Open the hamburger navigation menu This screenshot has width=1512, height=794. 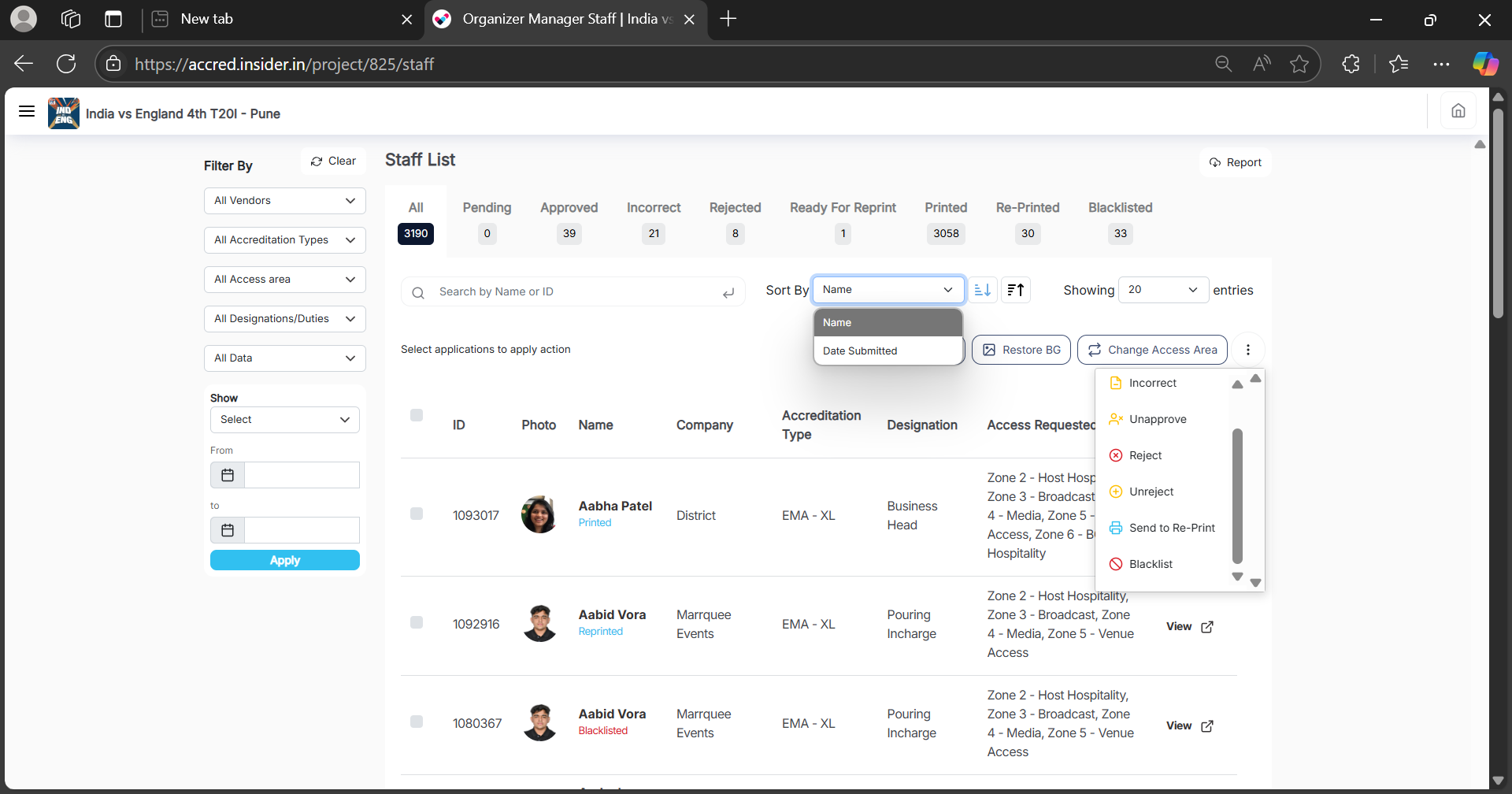pyautogui.click(x=27, y=112)
